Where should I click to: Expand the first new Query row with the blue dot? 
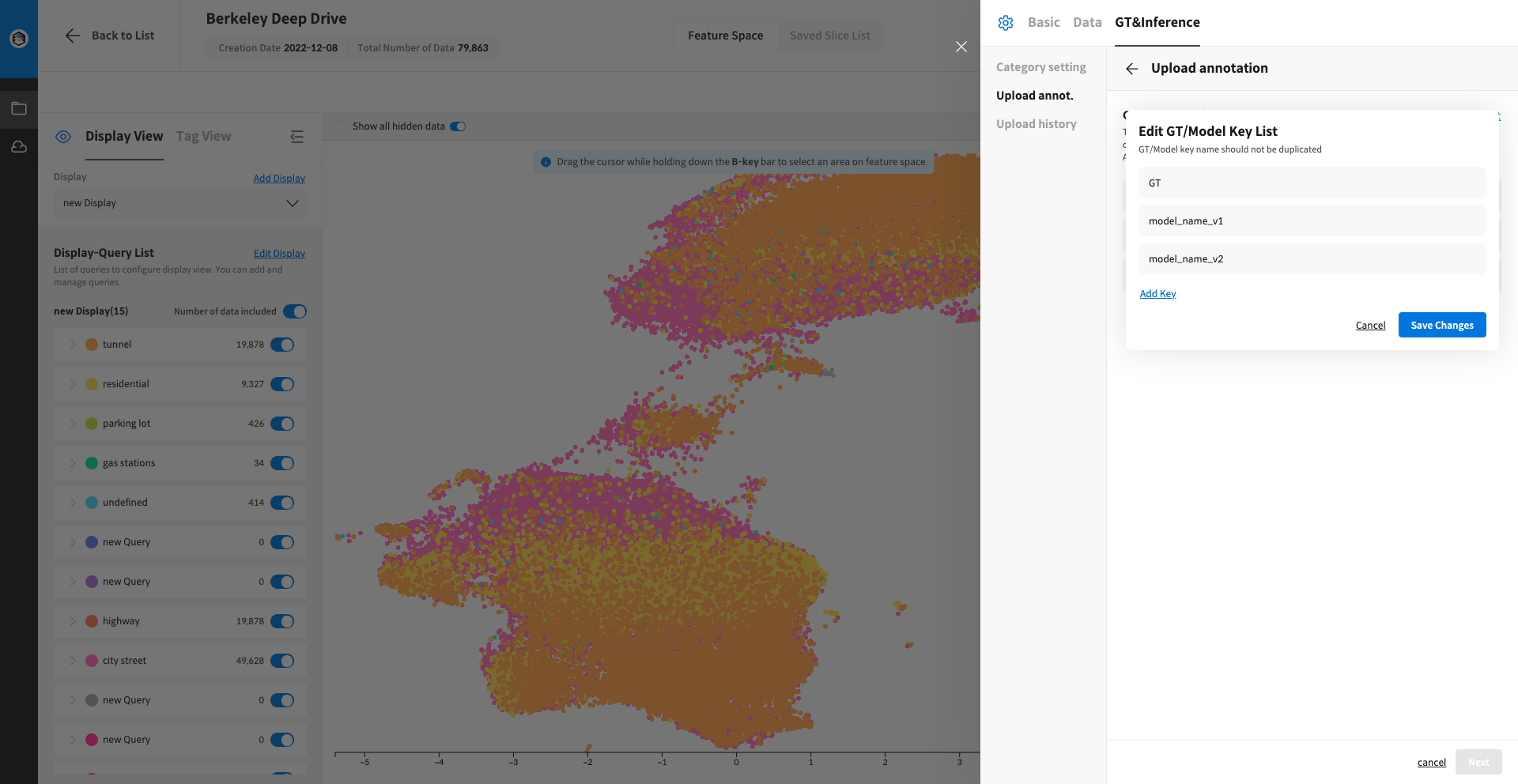pyautogui.click(x=73, y=542)
